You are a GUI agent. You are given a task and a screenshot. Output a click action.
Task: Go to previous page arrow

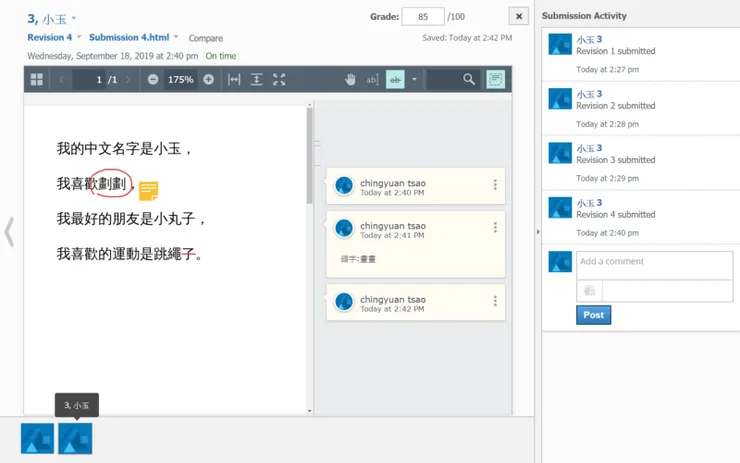[x=61, y=79]
